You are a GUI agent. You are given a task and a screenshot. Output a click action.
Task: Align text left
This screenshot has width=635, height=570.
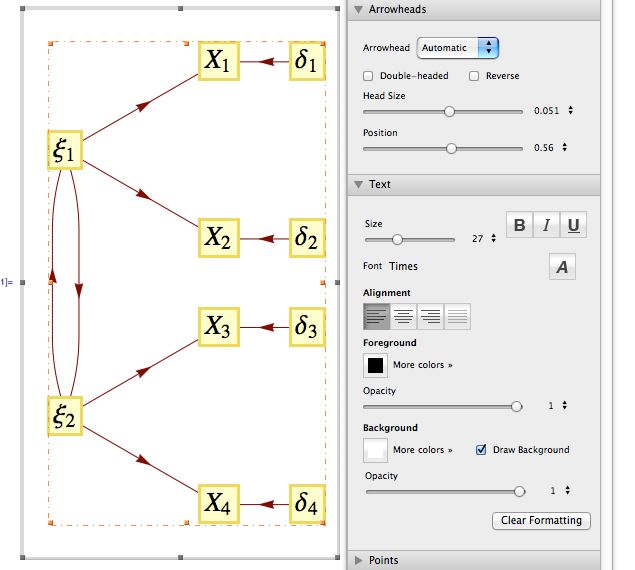(377, 316)
